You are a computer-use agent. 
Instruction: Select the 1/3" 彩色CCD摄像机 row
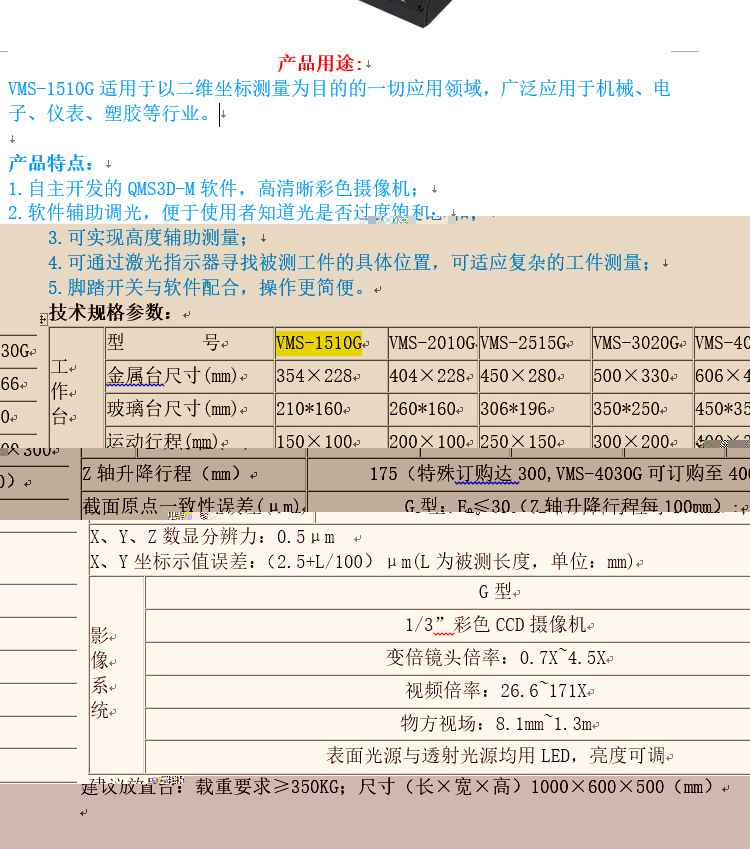[x=496, y=625]
